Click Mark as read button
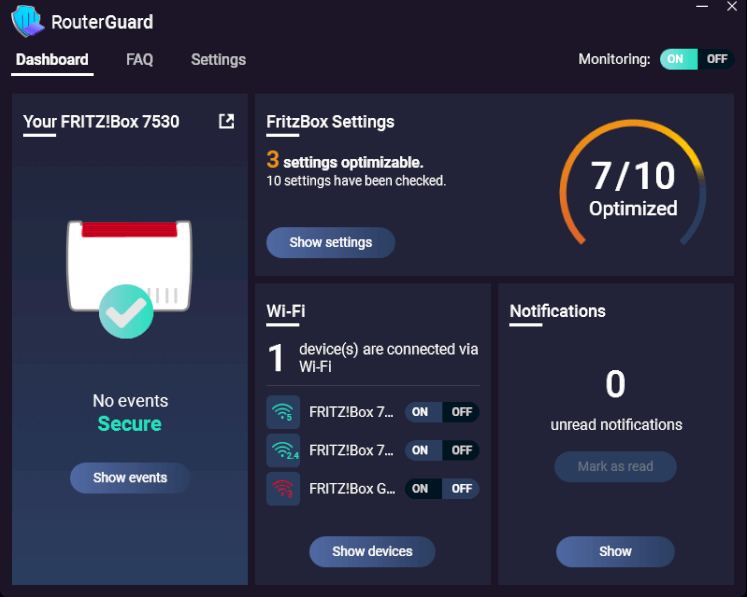This screenshot has width=747, height=597. coord(615,466)
